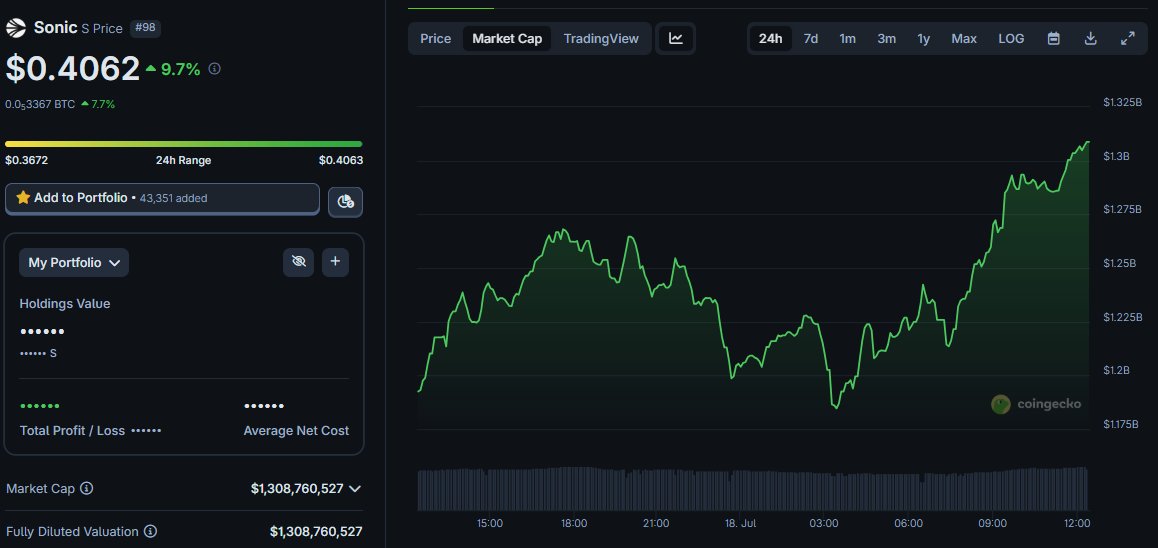Click the Fully Diluted Valuation amount
The image size is (1158, 548).
point(316,531)
